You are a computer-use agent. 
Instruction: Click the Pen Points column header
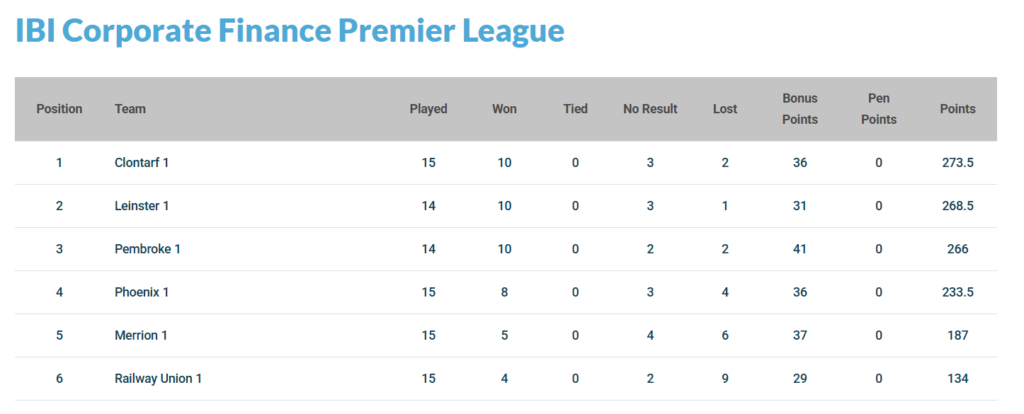pyautogui.click(x=879, y=109)
